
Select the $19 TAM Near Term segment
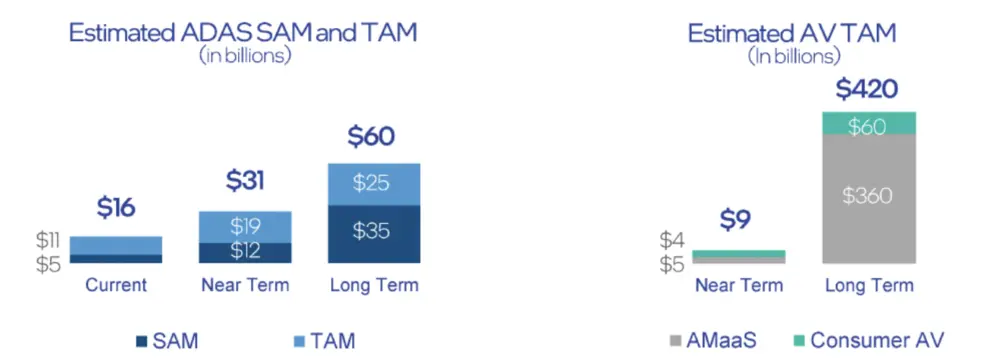[x=246, y=227]
